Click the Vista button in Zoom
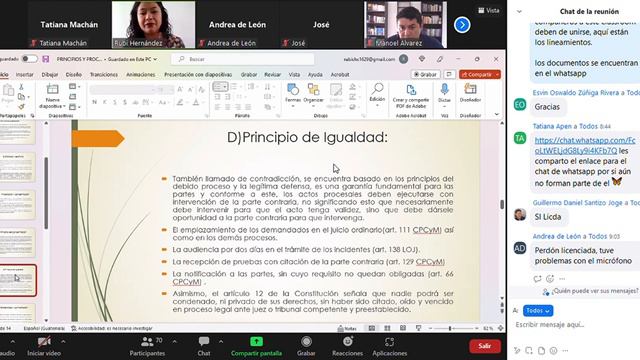 point(489,10)
